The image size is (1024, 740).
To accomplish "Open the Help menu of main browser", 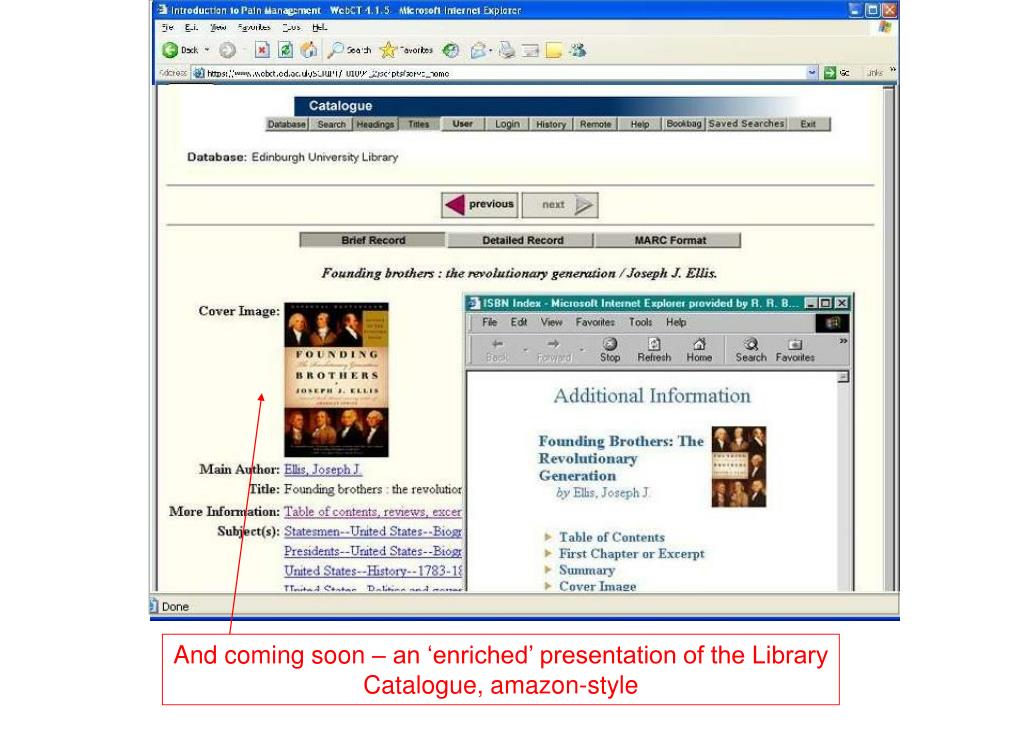I will (319, 27).
